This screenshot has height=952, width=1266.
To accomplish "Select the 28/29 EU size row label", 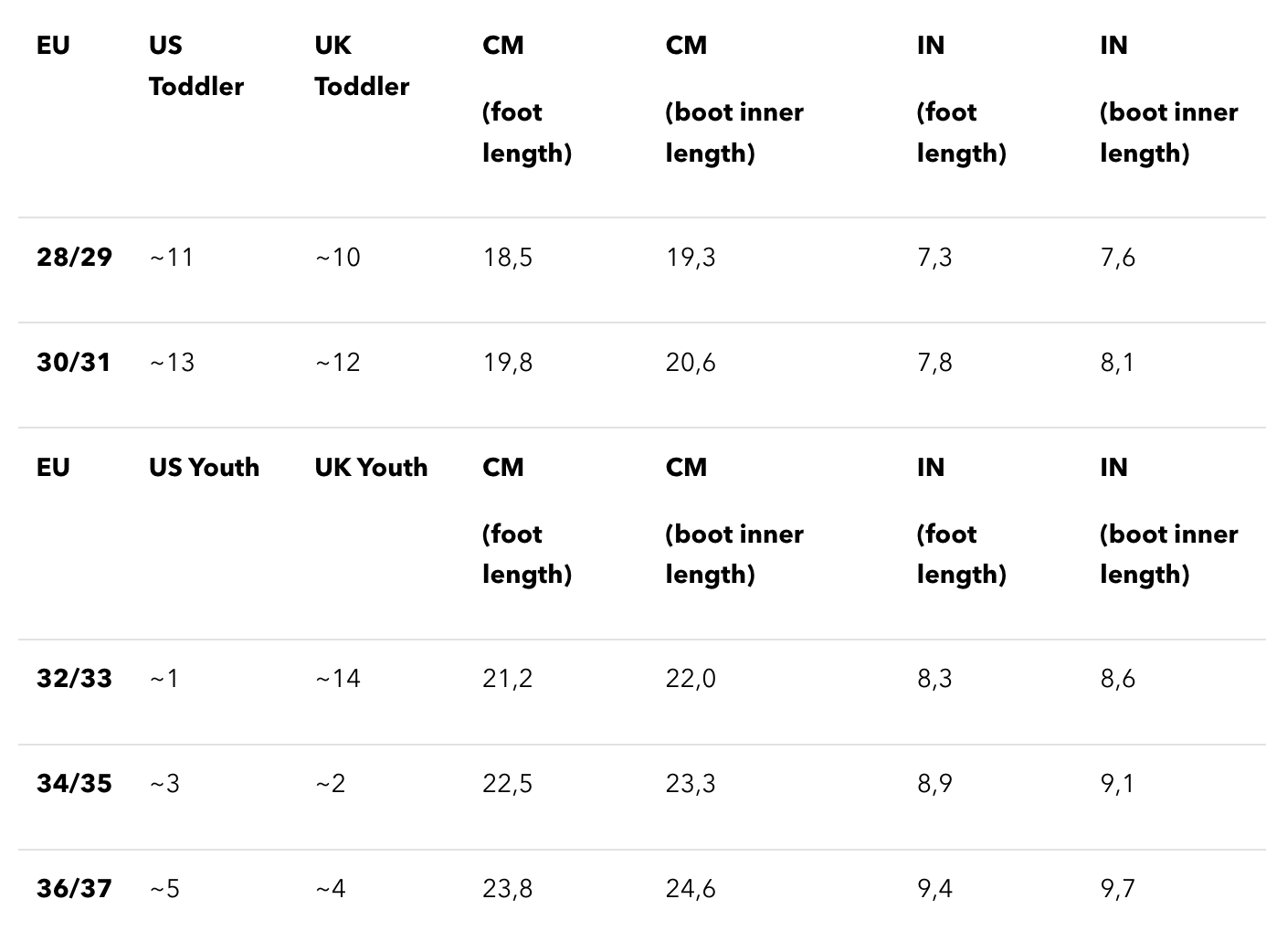I will 74,257.
